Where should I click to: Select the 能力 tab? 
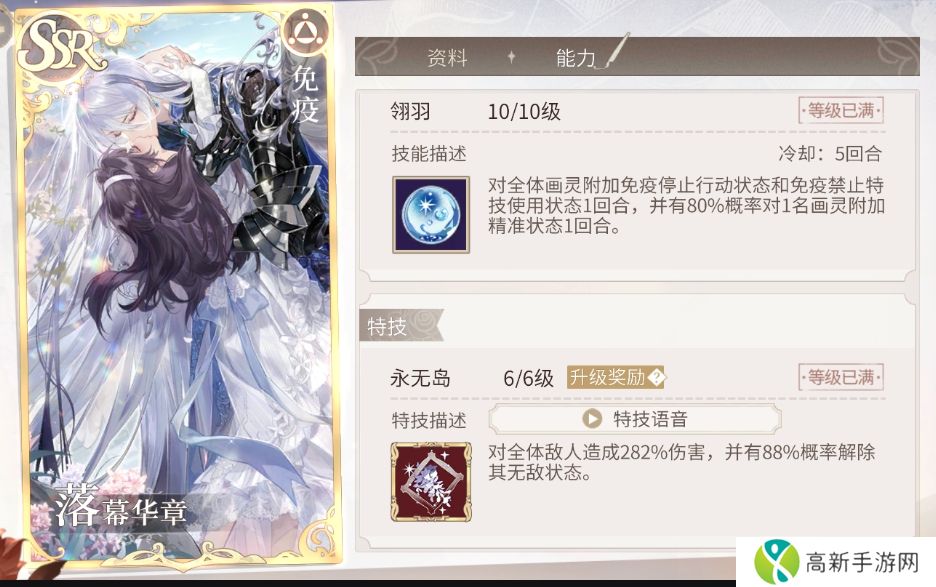pyautogui.click(x=575, y=58)
